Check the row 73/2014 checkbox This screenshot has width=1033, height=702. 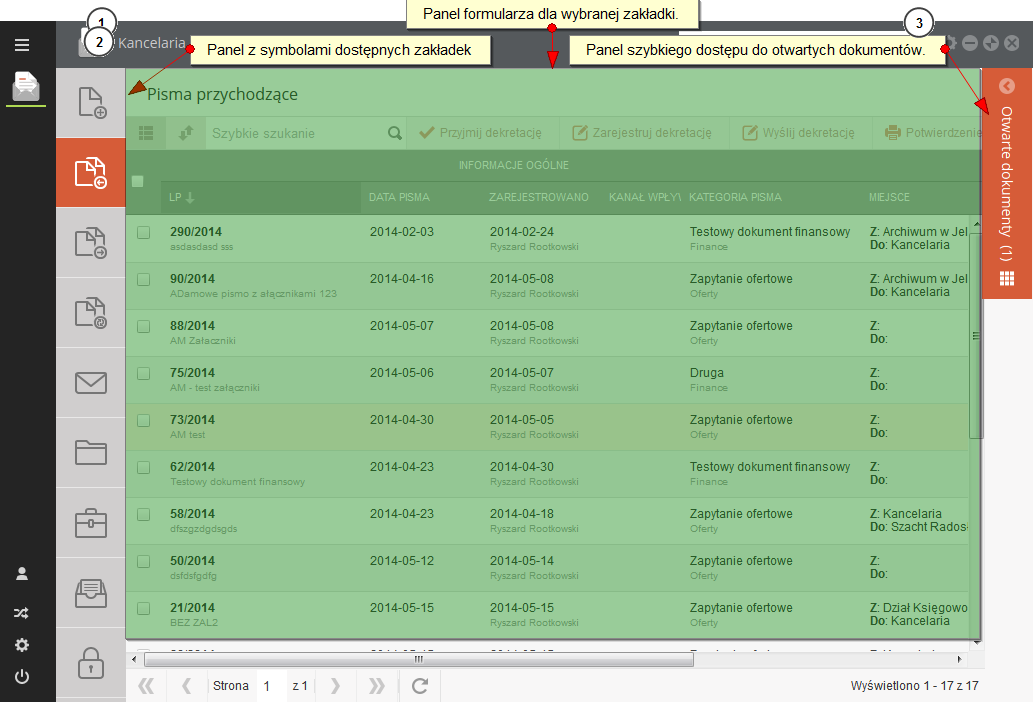[144, 420]
